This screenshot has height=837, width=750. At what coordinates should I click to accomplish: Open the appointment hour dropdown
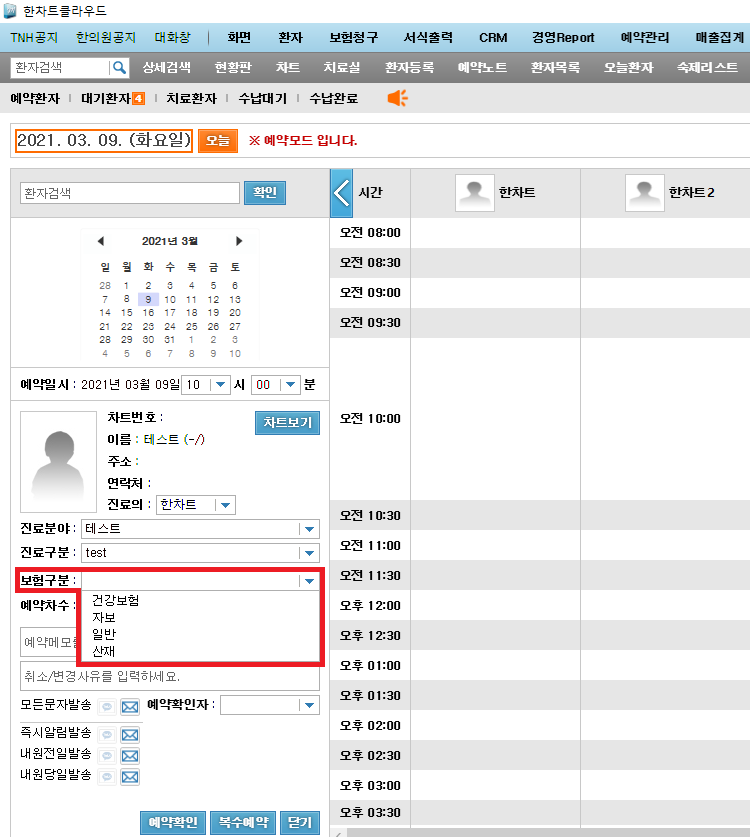click(x=220, y=385)
